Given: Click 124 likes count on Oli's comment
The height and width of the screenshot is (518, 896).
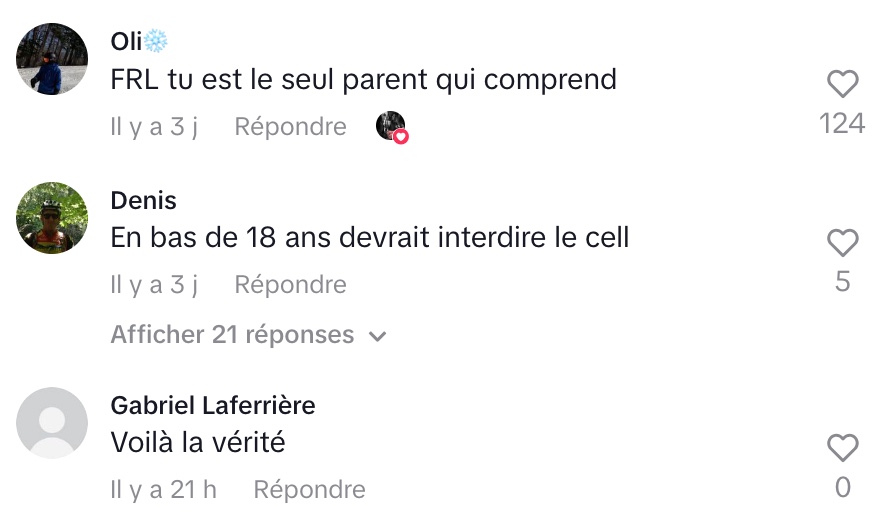Looking at the screenshot, I should (x=842, y=123).
